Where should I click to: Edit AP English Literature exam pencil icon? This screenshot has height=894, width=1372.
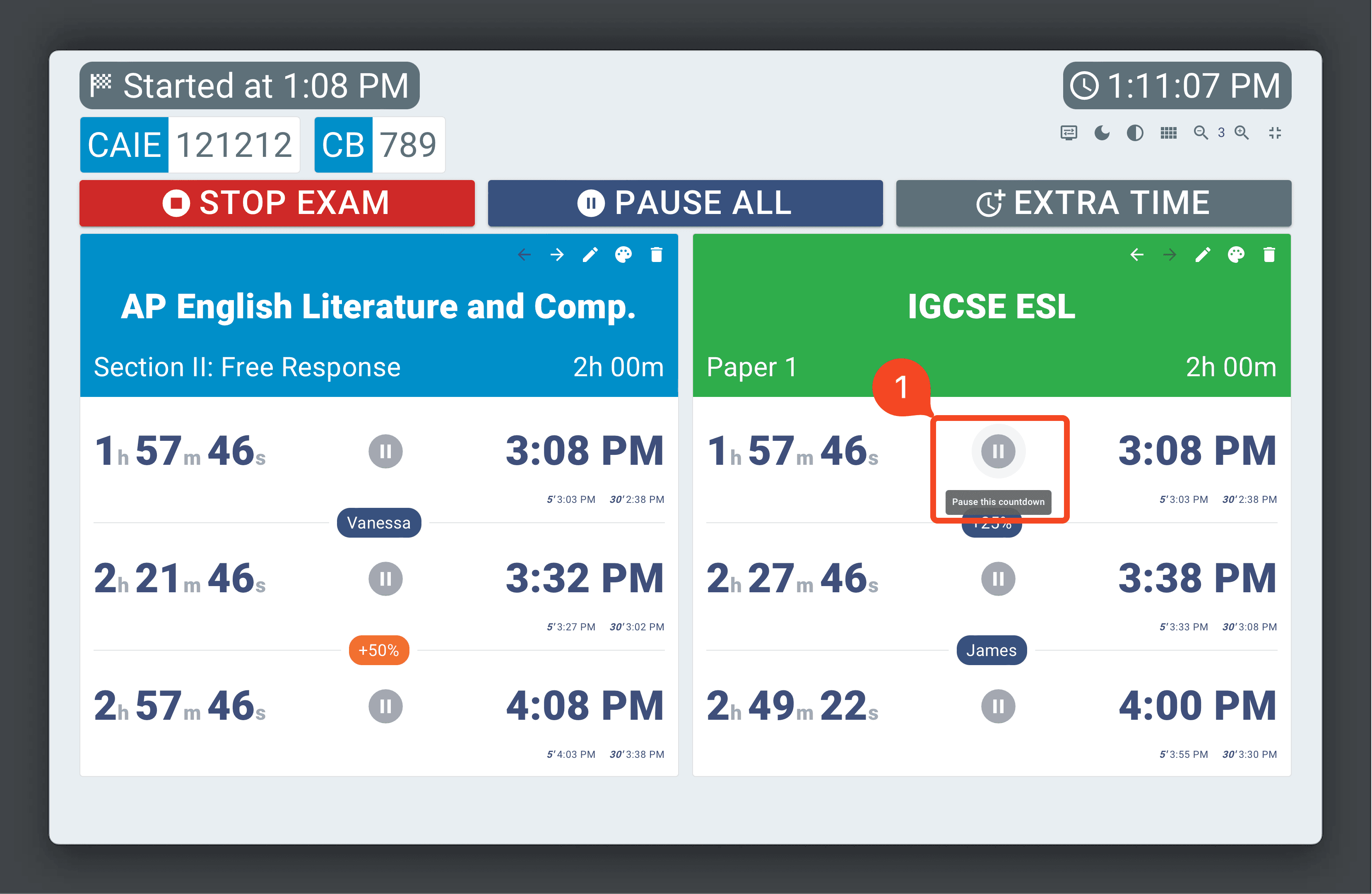click(x=590, y=255)
